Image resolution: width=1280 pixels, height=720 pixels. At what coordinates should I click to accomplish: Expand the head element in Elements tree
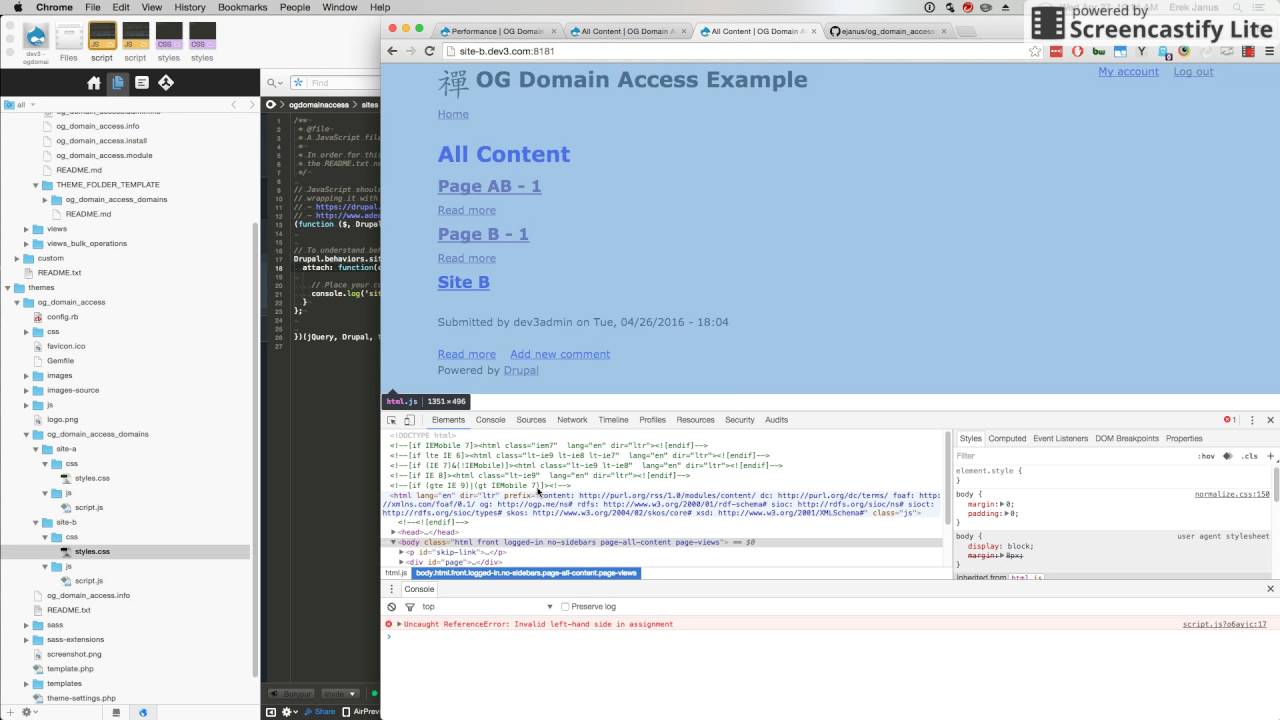point(394,532)
